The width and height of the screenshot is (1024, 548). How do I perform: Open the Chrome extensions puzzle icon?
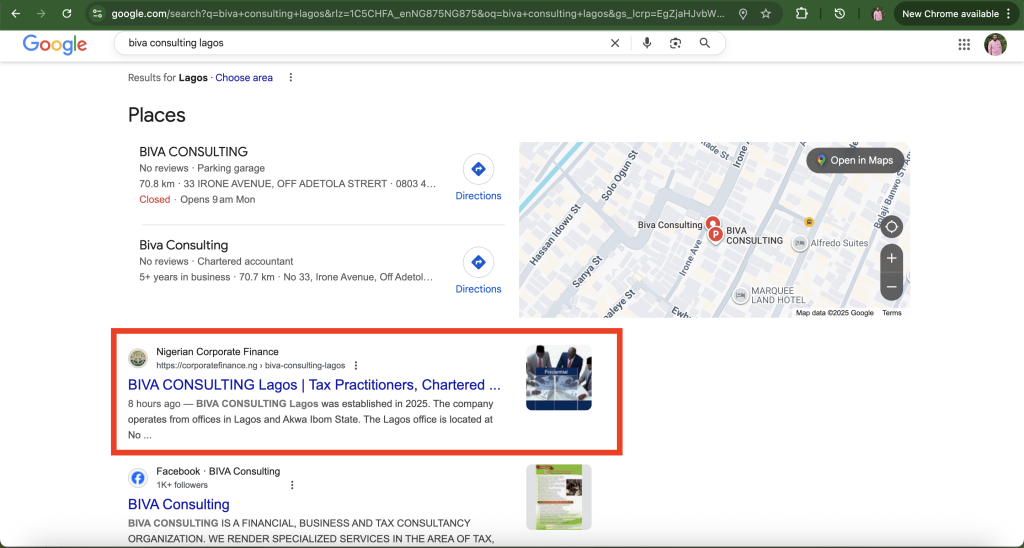pos(802,14)
